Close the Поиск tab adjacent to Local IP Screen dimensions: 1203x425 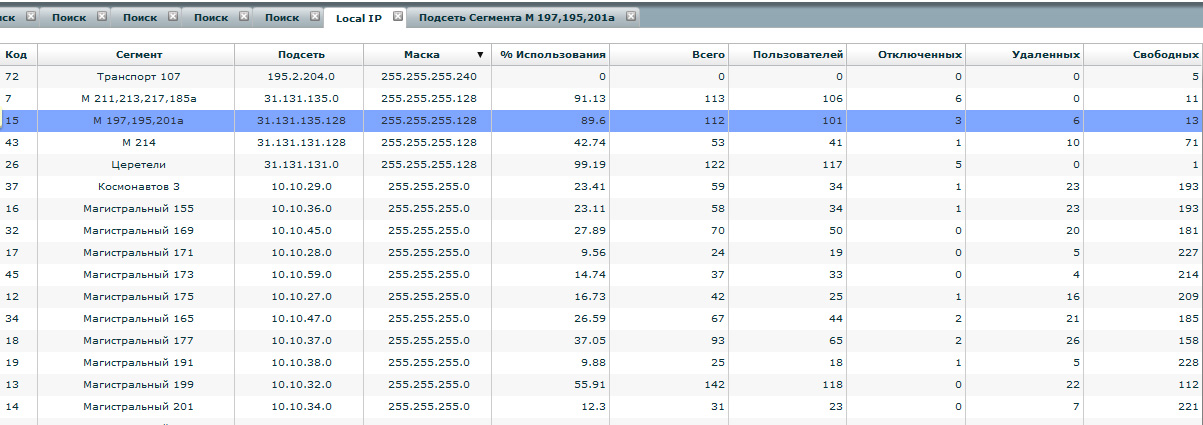(x=314, y=17)
